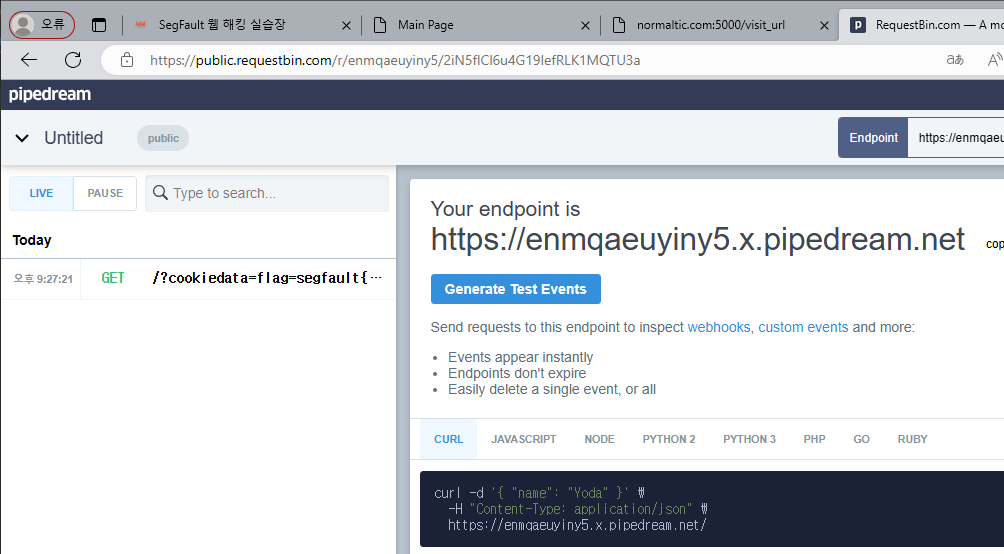Switch to the Main Page tab

(481, 26)
